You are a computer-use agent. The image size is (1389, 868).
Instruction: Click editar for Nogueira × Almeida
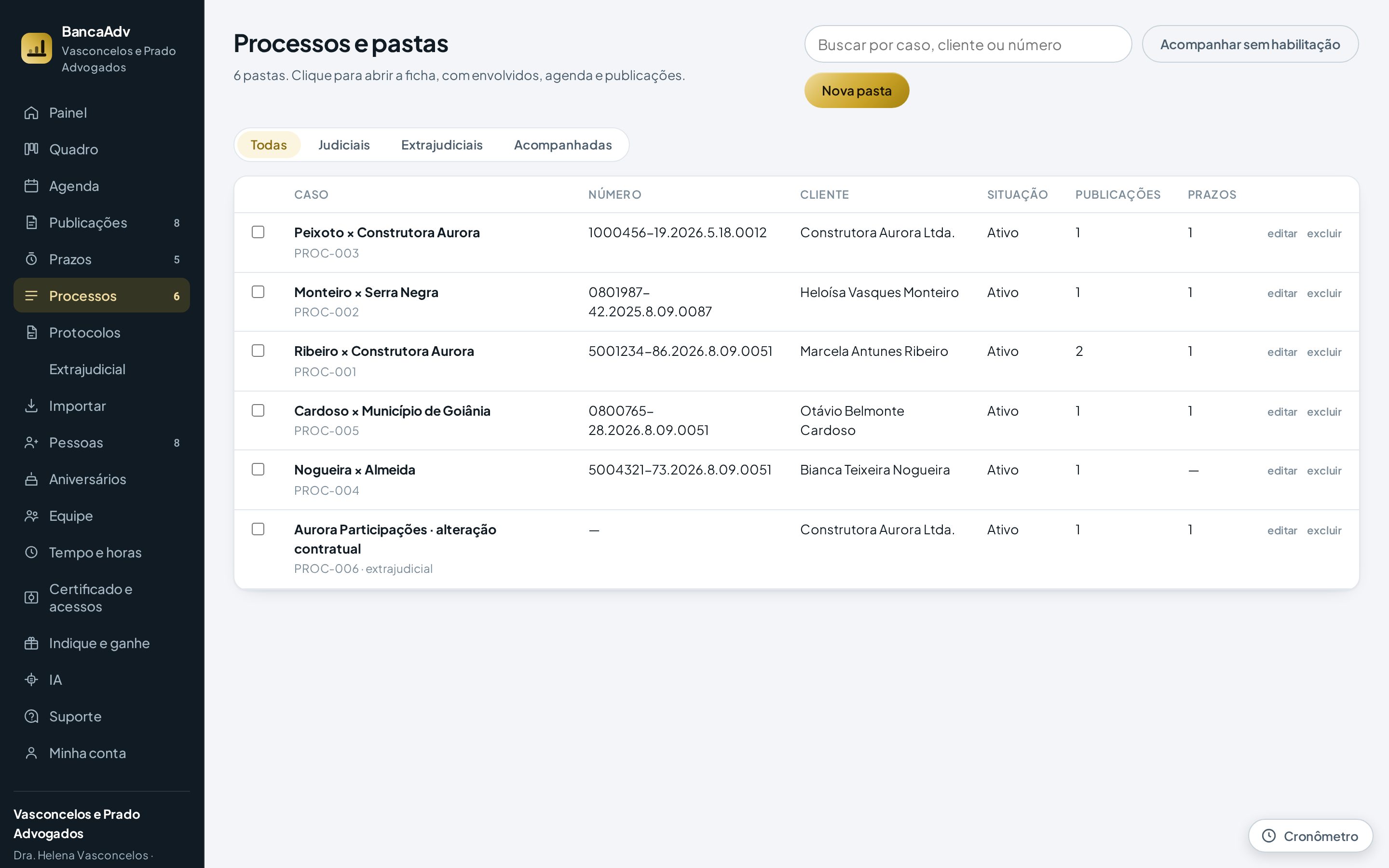(x=1282, y=471)
